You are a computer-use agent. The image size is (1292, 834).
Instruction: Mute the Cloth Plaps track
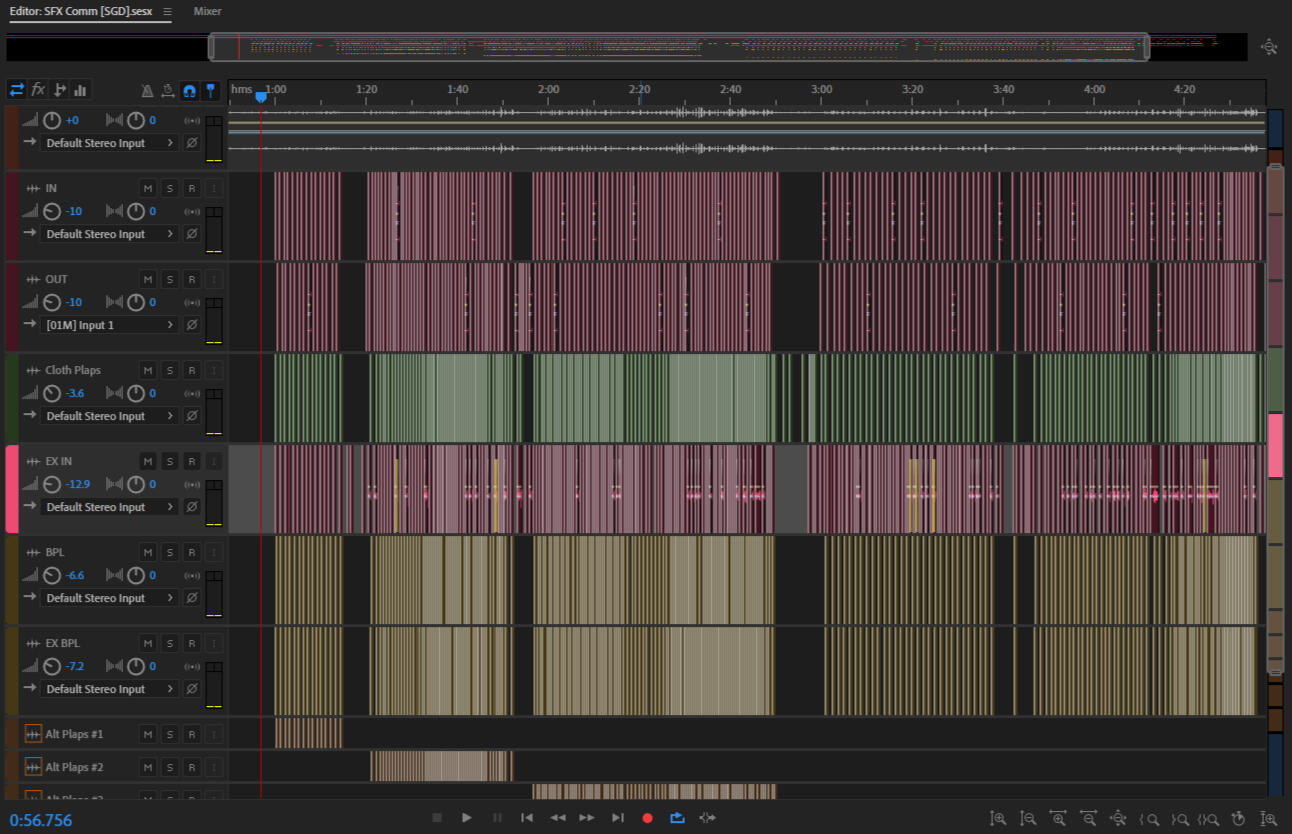[147, 370]
